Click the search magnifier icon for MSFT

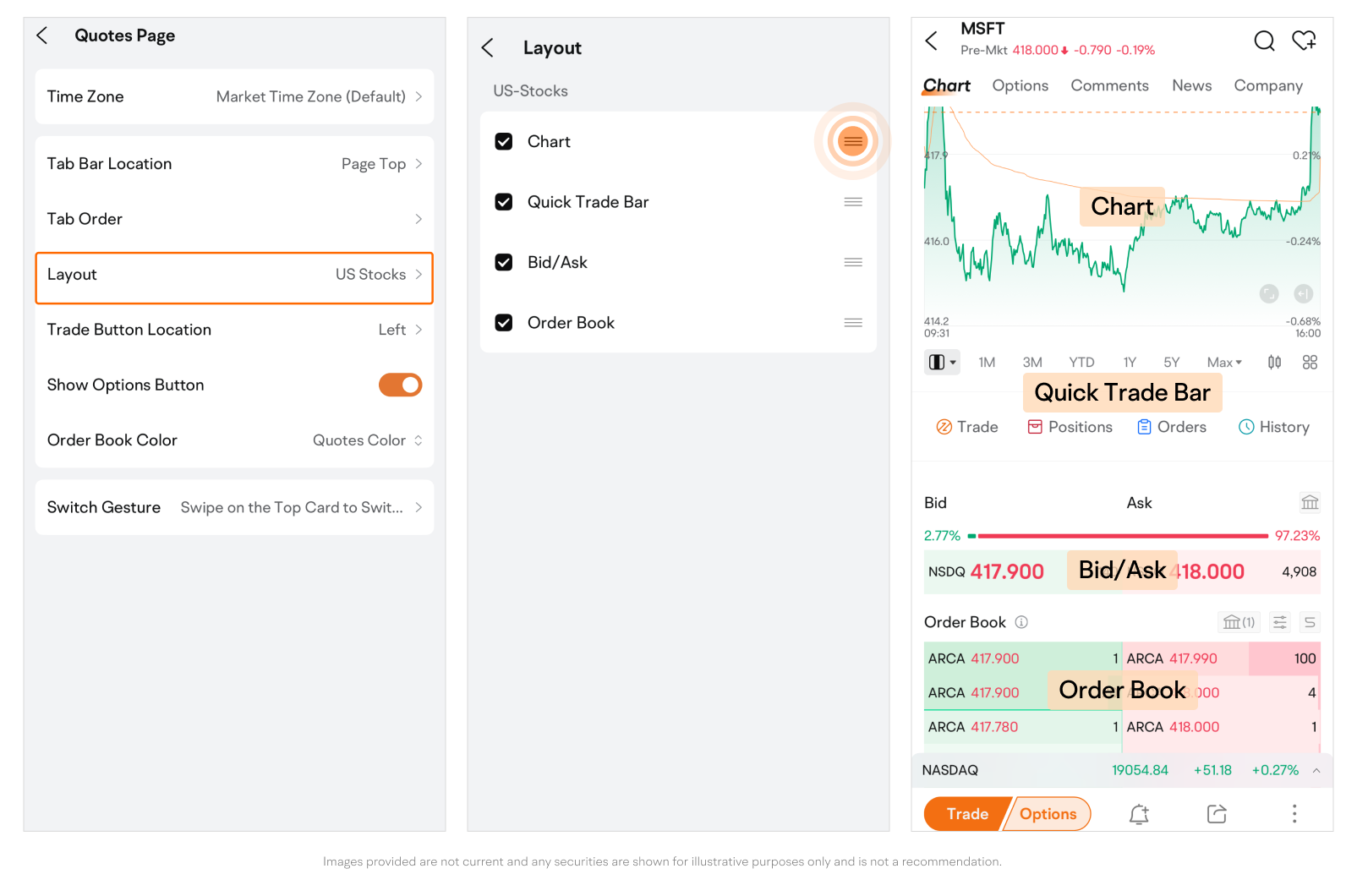[1263, 41]
